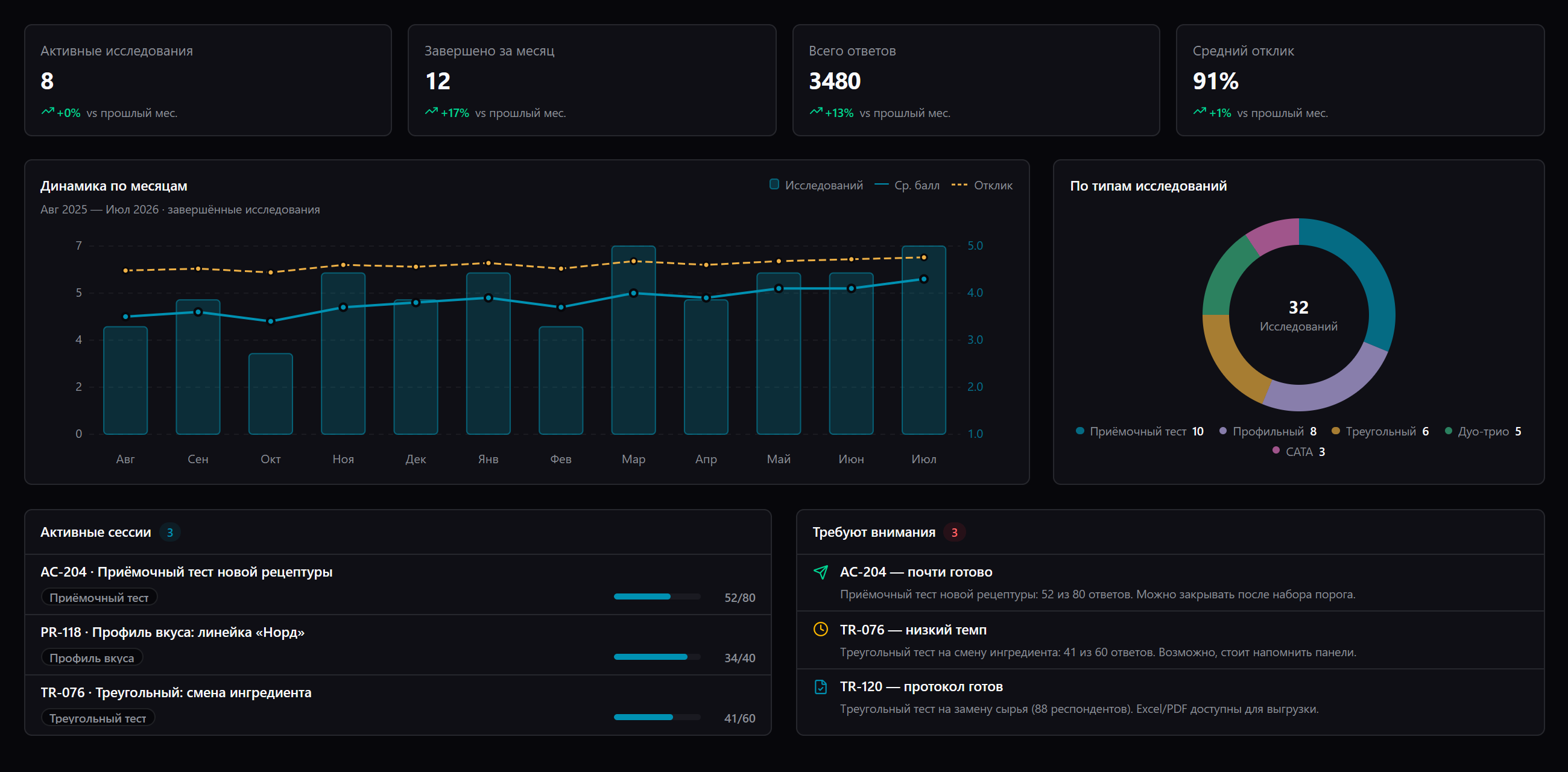1568x772 pixels.
Task: Click the document icon beside TR-120
Action: tap(821, 687)
